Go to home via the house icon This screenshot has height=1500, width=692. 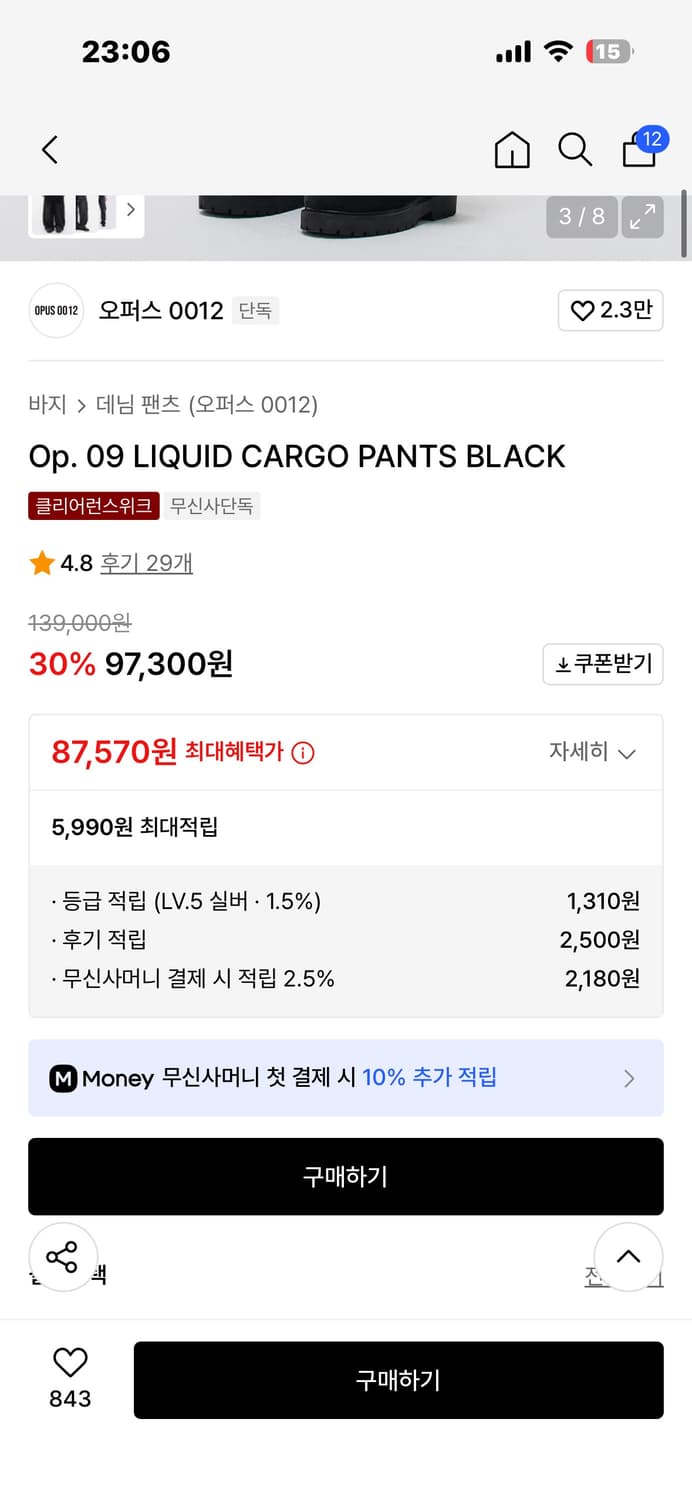click(x=511, y=149)
